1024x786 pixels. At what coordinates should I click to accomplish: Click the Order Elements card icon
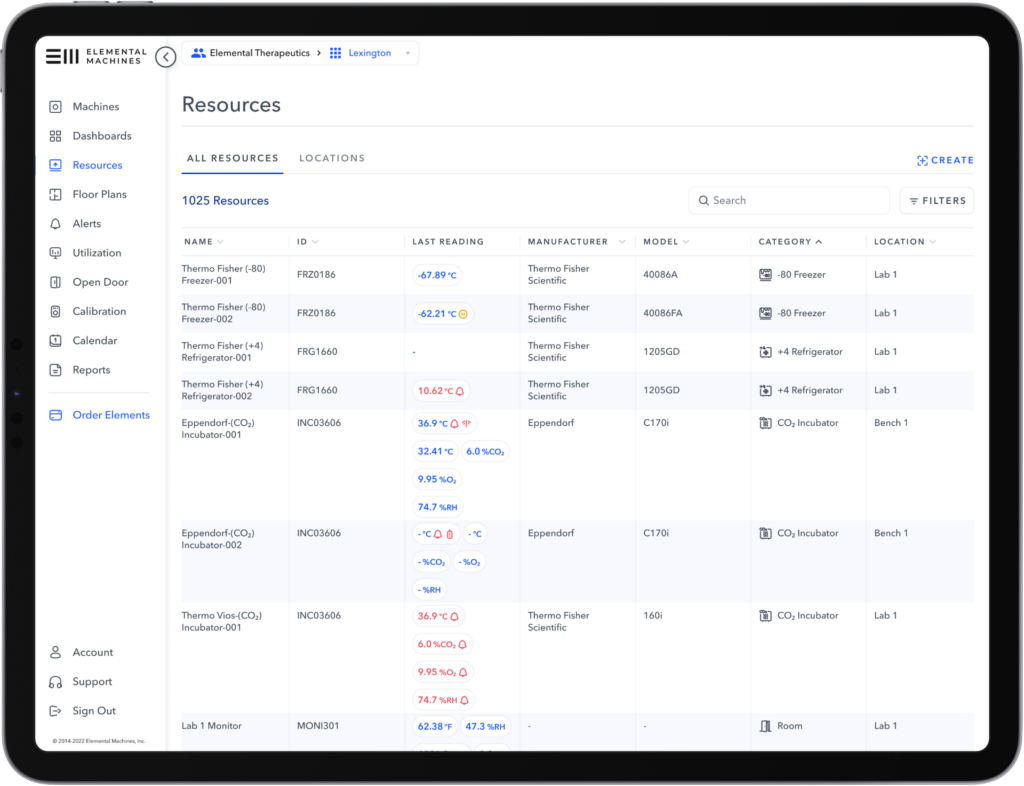(x=56, y=415)
